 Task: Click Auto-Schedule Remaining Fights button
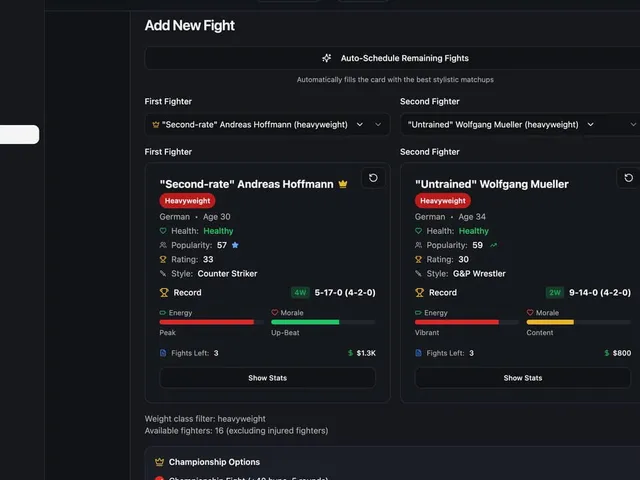coord(392,58)
